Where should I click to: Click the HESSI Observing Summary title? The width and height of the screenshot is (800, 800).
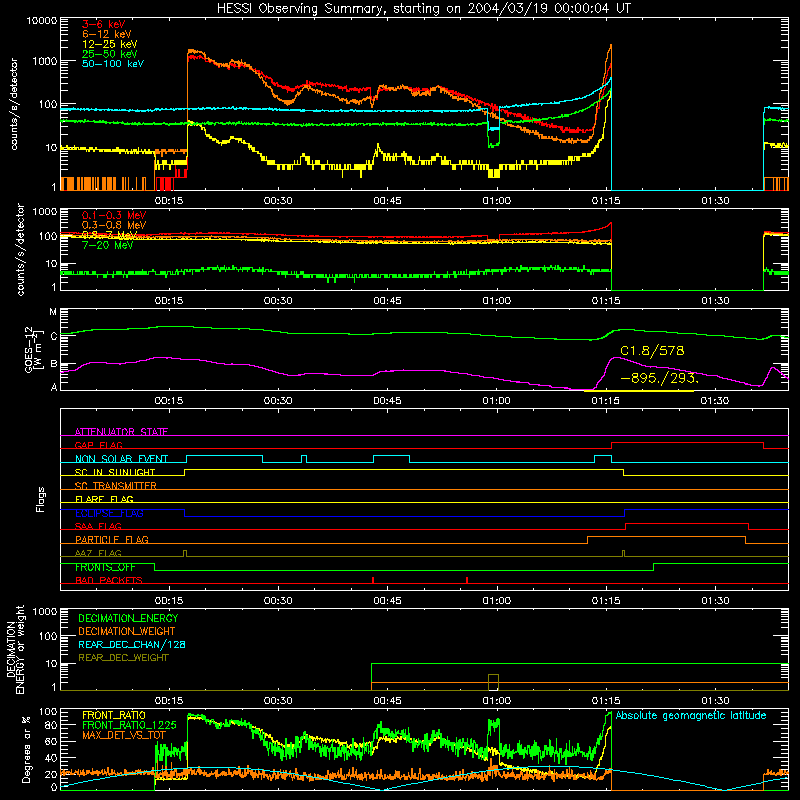(423, 8)
